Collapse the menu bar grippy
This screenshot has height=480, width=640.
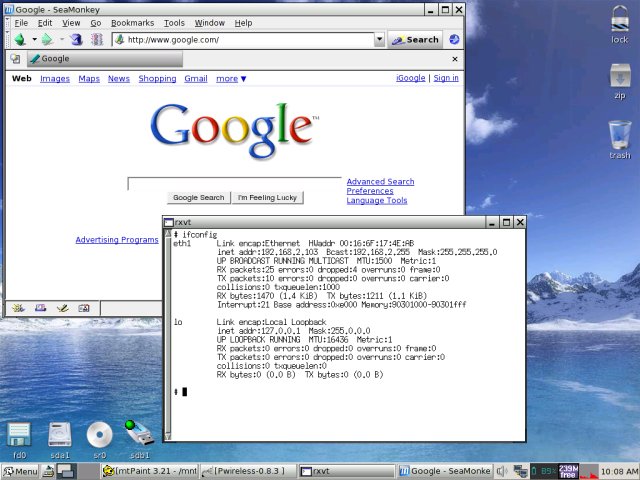click(7, 23)
